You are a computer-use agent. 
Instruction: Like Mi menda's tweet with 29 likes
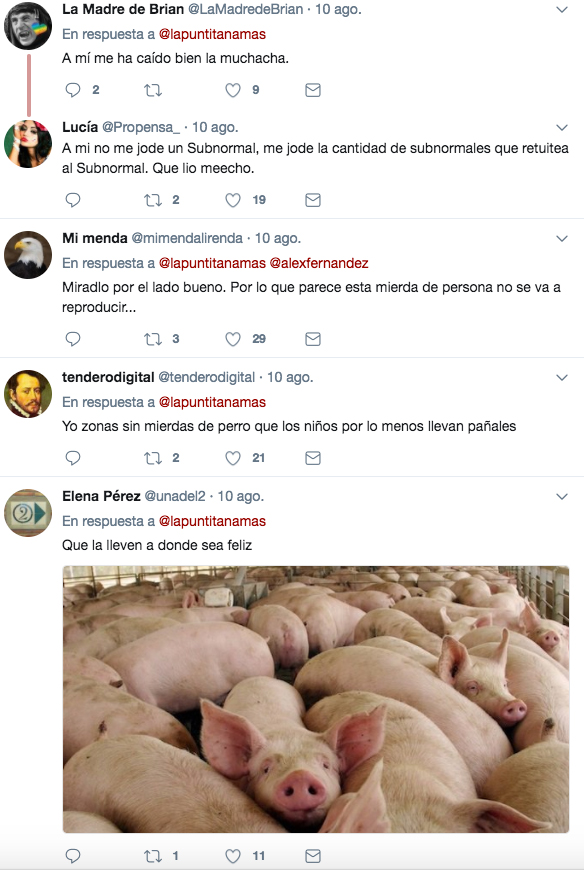coord(233,339)
